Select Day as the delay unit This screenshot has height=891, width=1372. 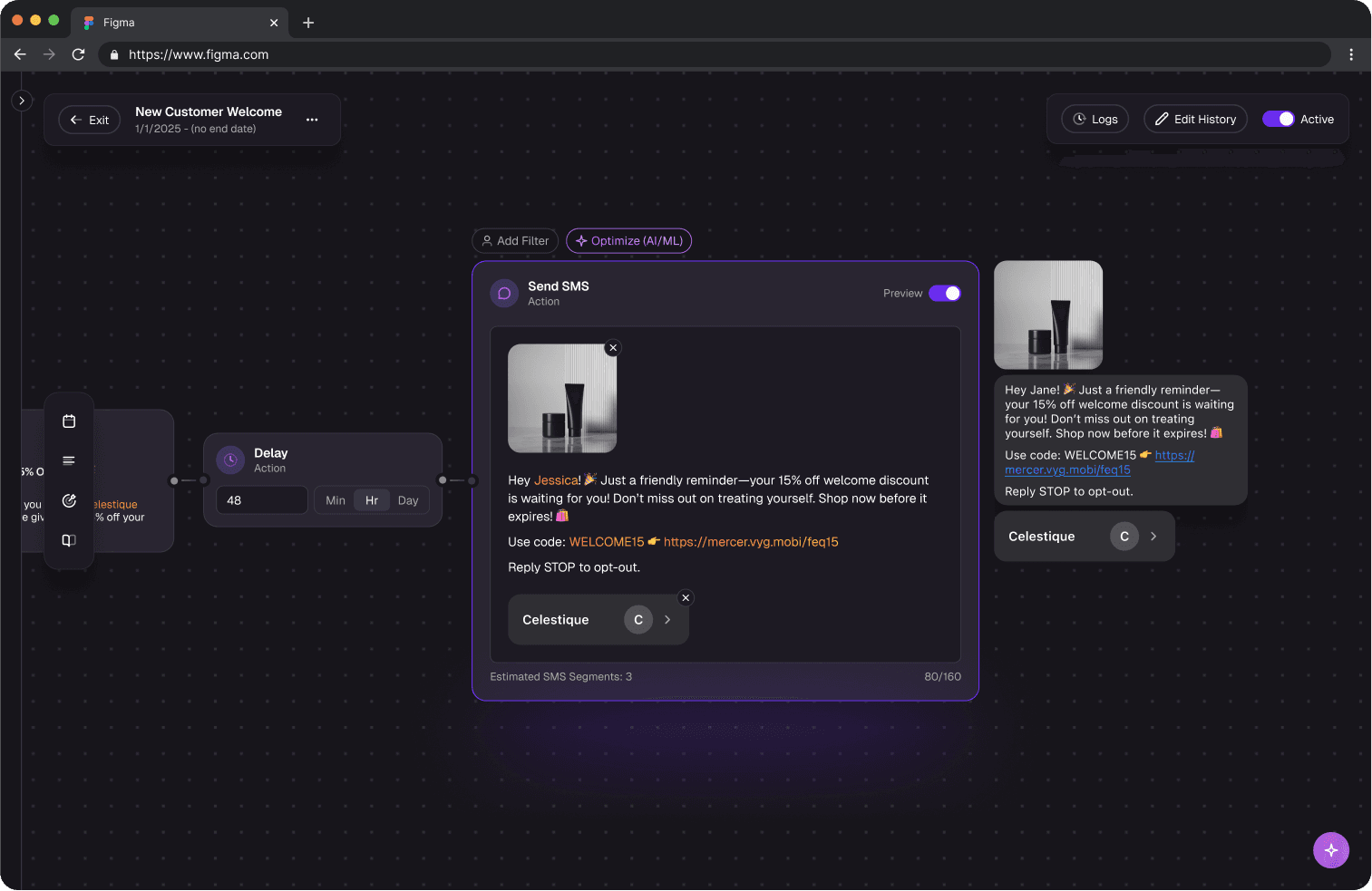tap(407, 499)
